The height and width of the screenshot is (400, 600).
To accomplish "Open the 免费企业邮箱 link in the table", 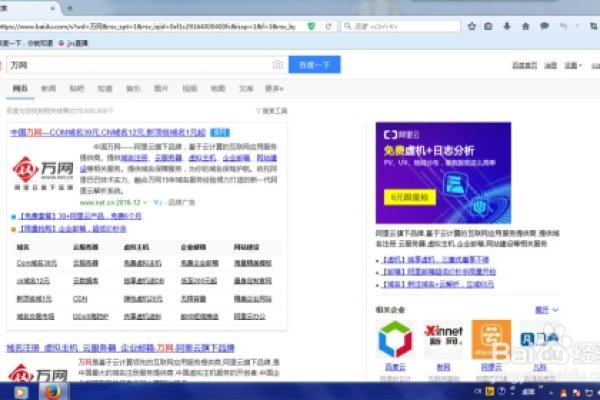I will tap(199, 263).
